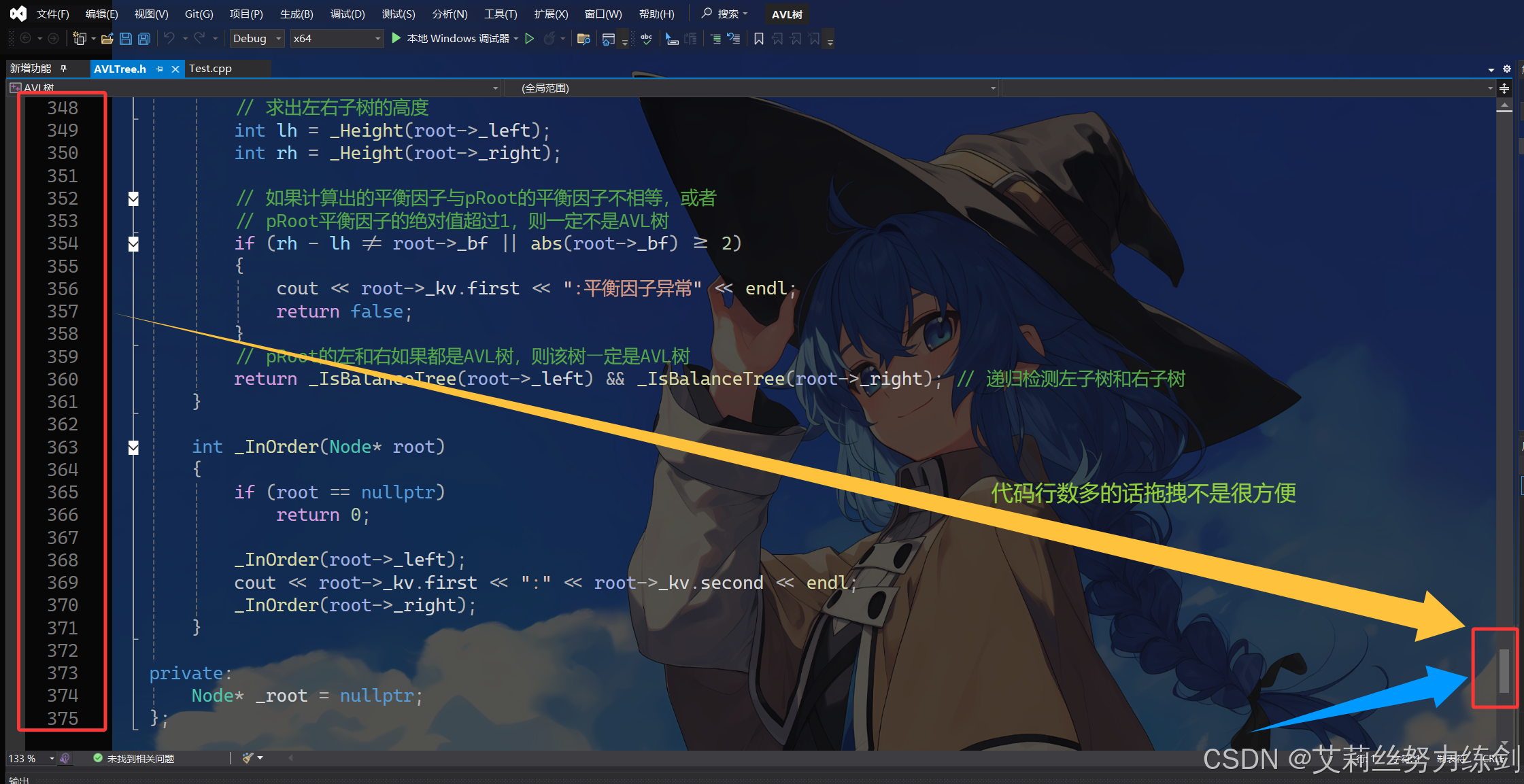Screen dimensions: 1524x784
Task: Collapse the comment block at line 352
Action: click(133, 199)
